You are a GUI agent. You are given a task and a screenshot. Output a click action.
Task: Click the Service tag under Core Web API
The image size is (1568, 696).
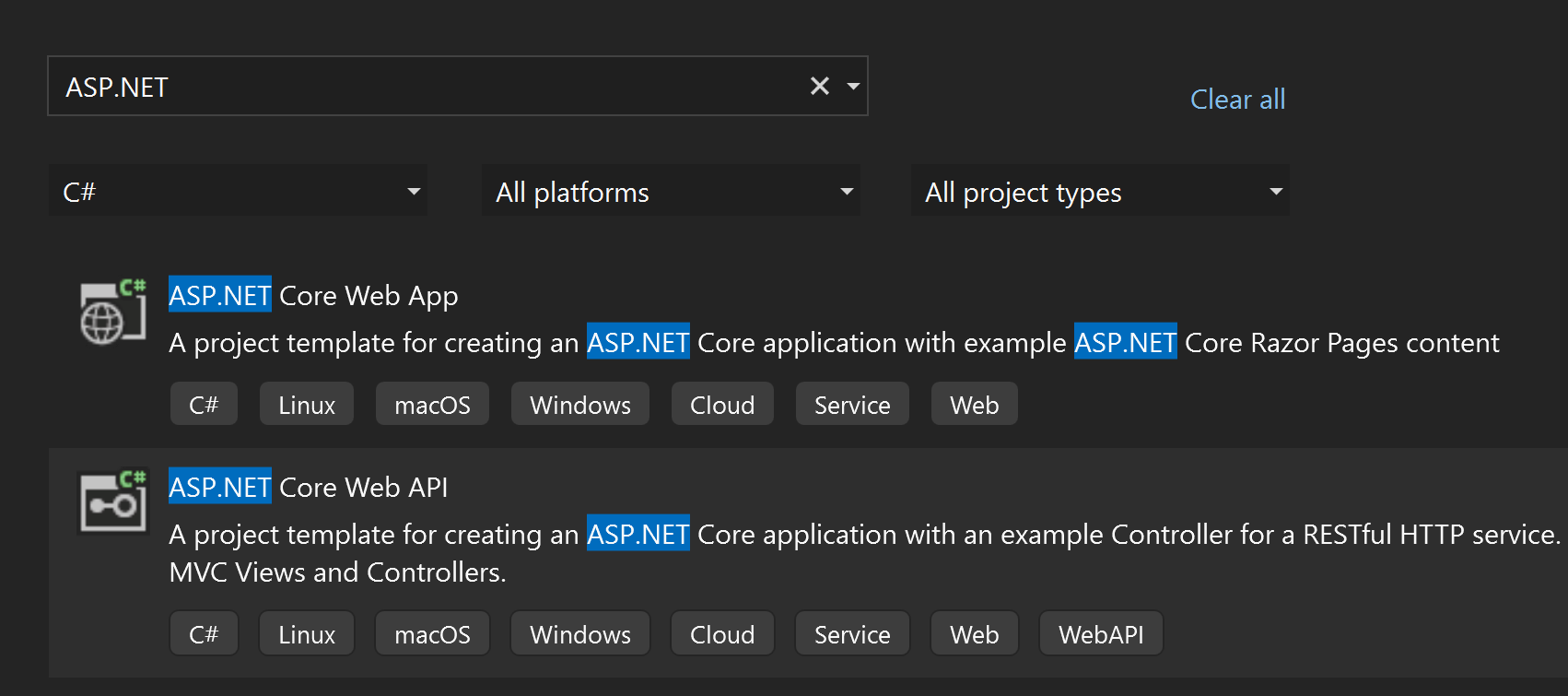pos(852,634)
